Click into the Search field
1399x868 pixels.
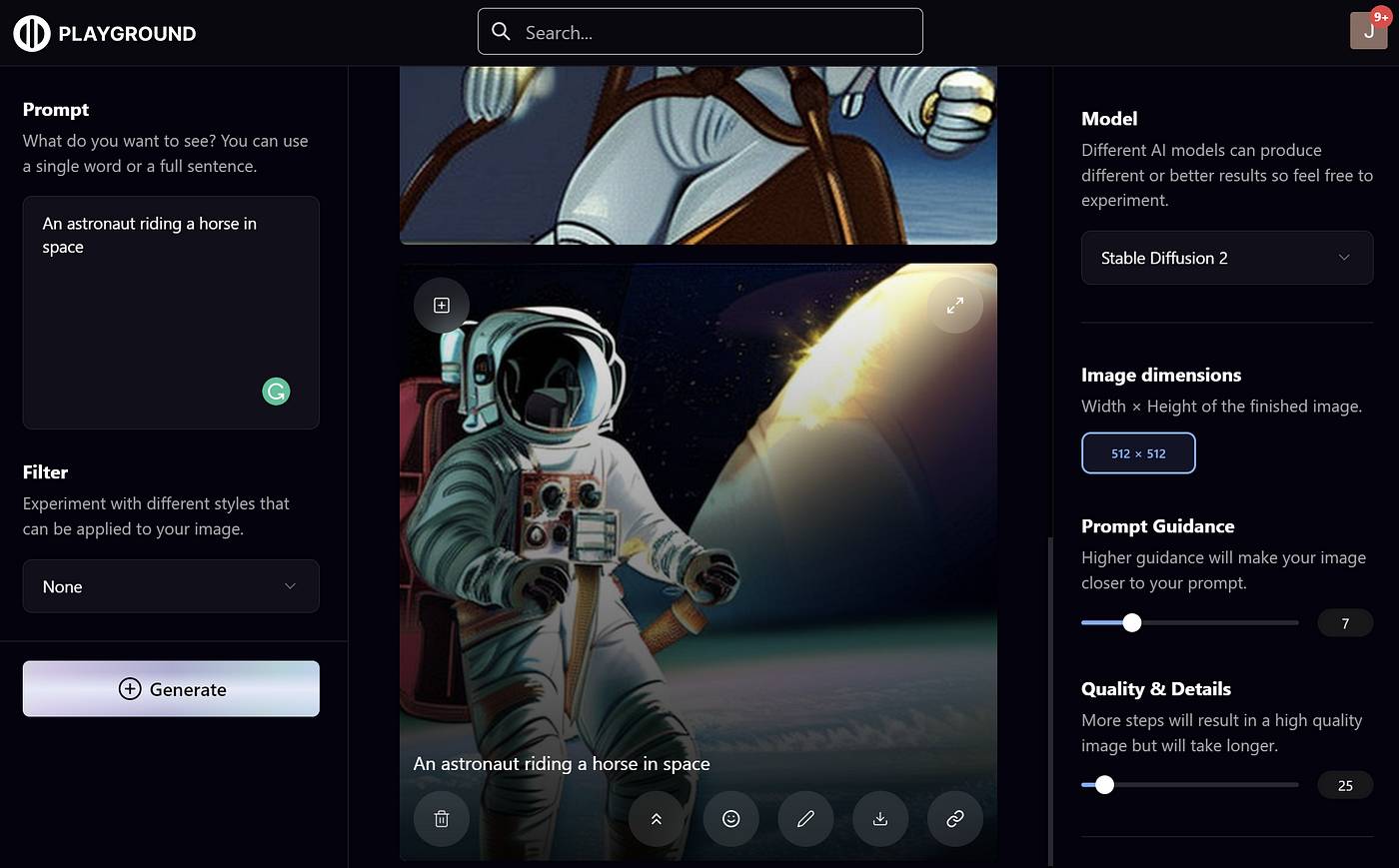(699, 32)
